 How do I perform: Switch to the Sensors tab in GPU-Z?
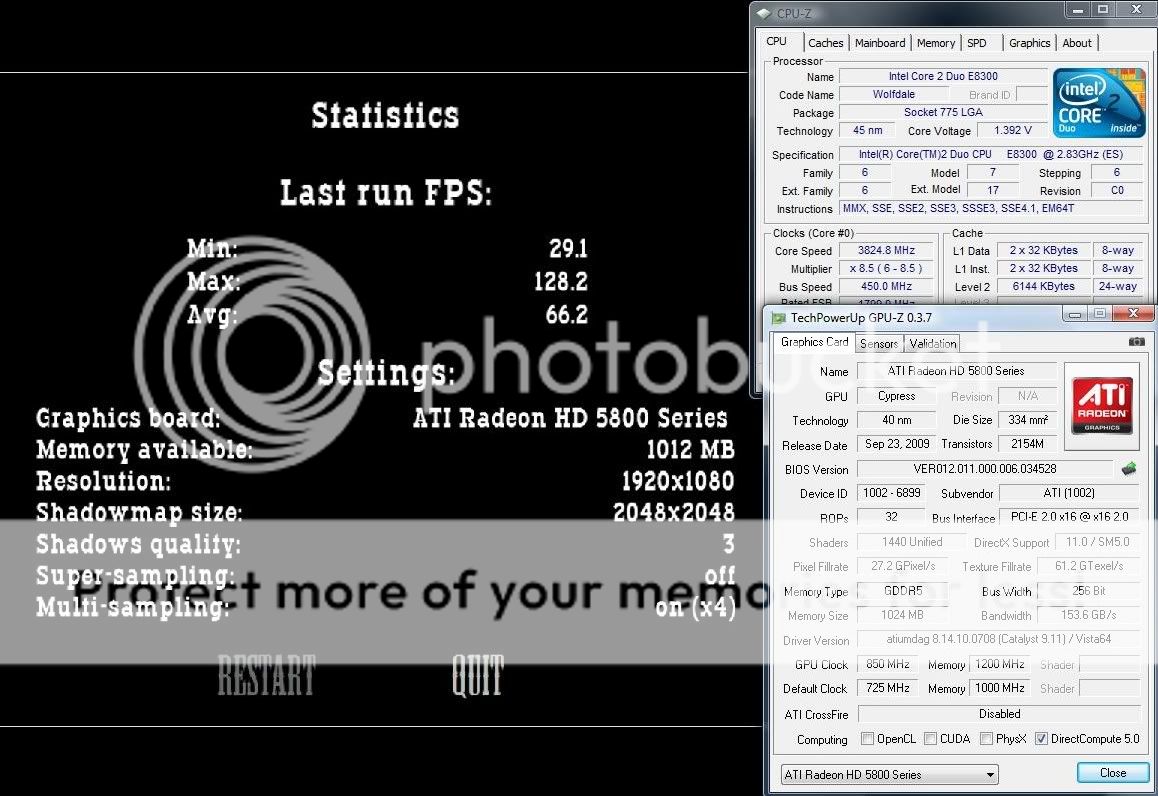pos(878,343)
